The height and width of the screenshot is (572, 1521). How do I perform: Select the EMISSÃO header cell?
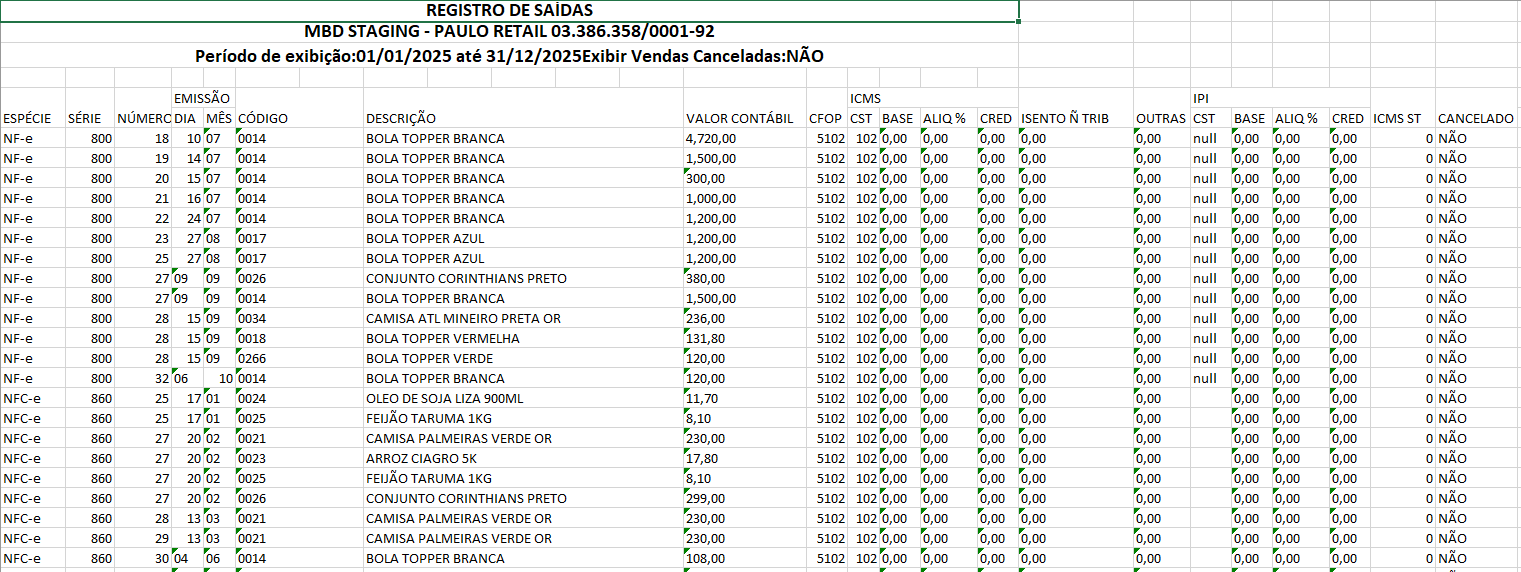(202, 98)
